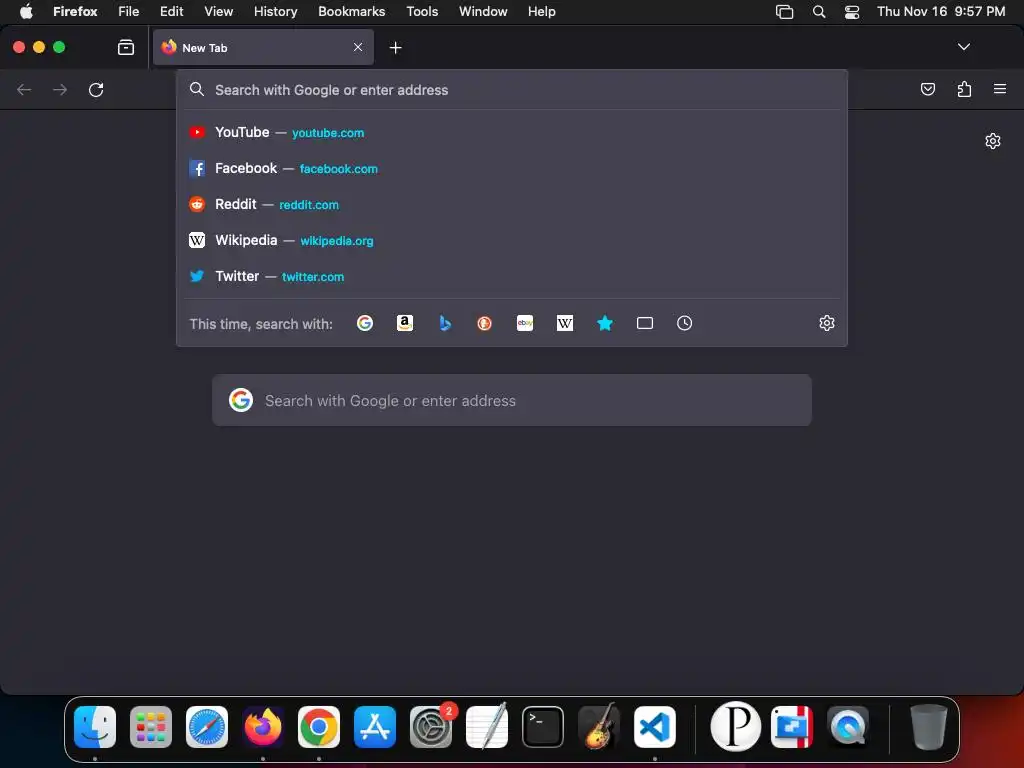Open App Store from the Dock
Image resolution: width=1024 pixels, height=768 pixels.
375,727
